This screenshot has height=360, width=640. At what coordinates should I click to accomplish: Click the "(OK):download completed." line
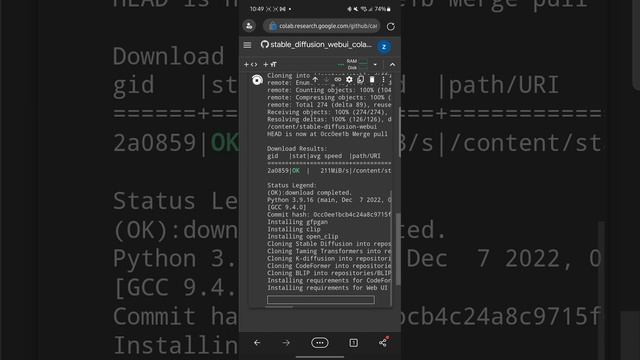[x=309, y=193]
